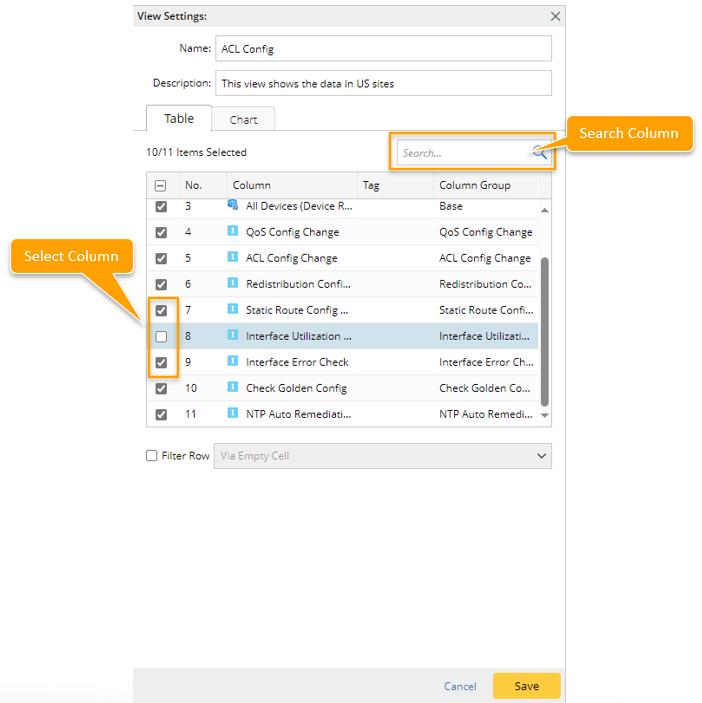Select the Table tab
This screenshot has width=702, height=703.
(x=179, y=119)
